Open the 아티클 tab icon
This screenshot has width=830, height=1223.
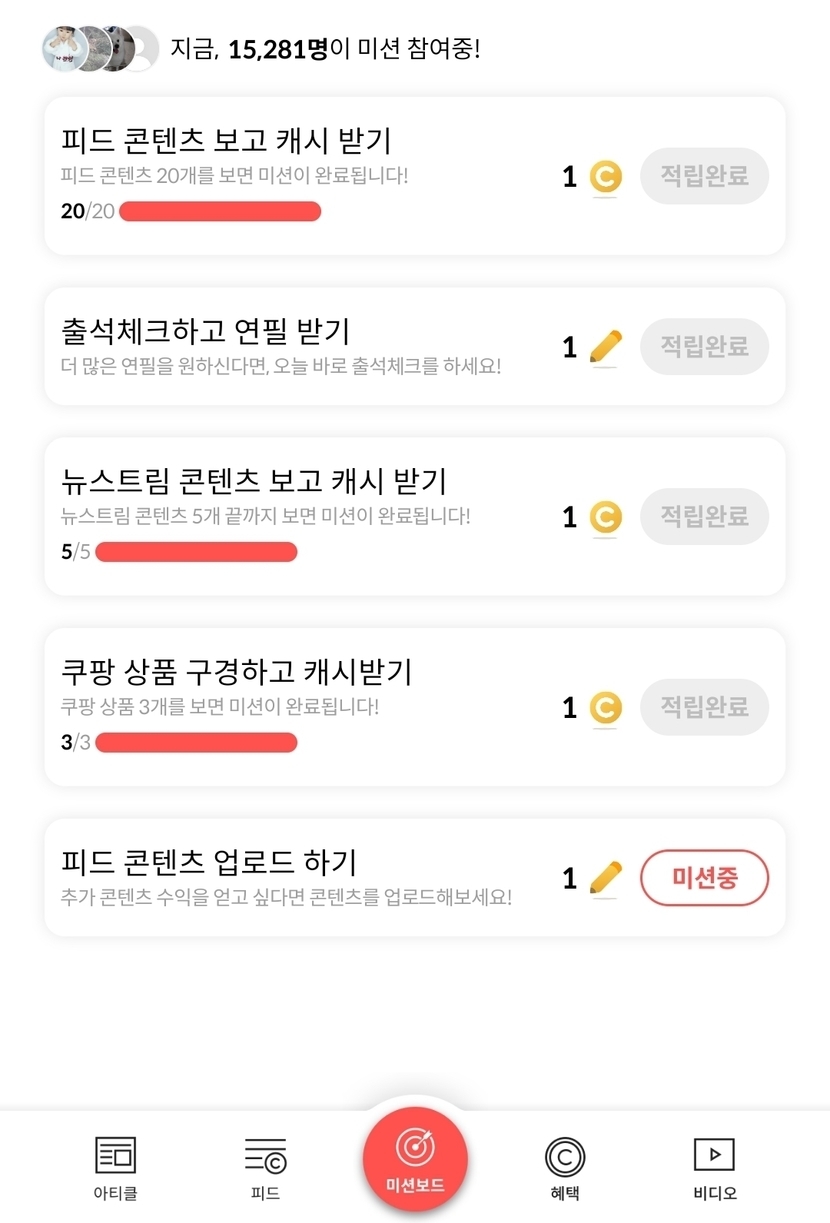[x=115, y=1156]
